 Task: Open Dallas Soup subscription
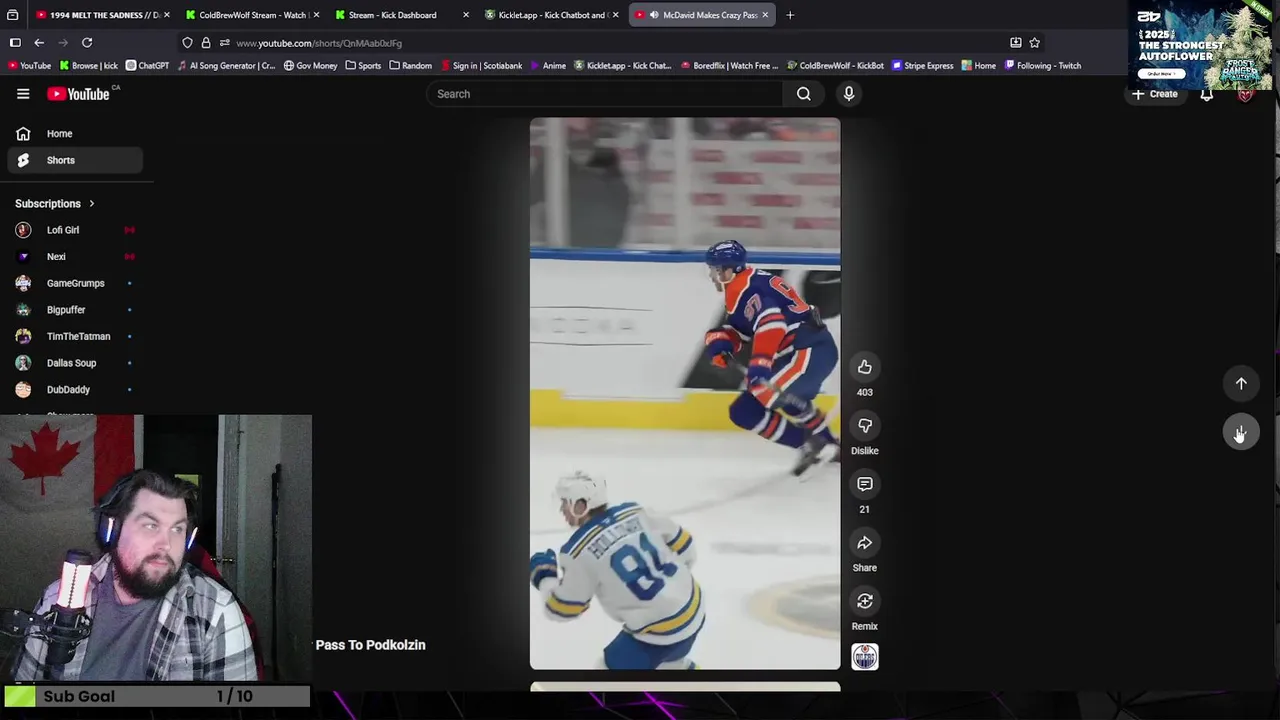coord(75,363)
